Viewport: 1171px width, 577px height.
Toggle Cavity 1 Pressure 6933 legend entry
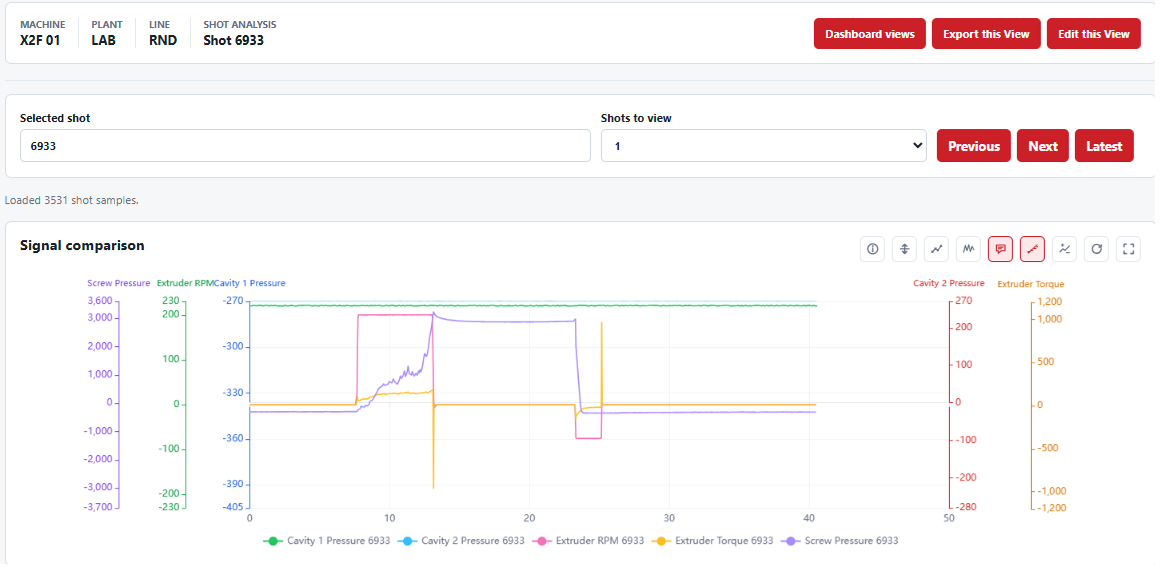coord(327,540)
